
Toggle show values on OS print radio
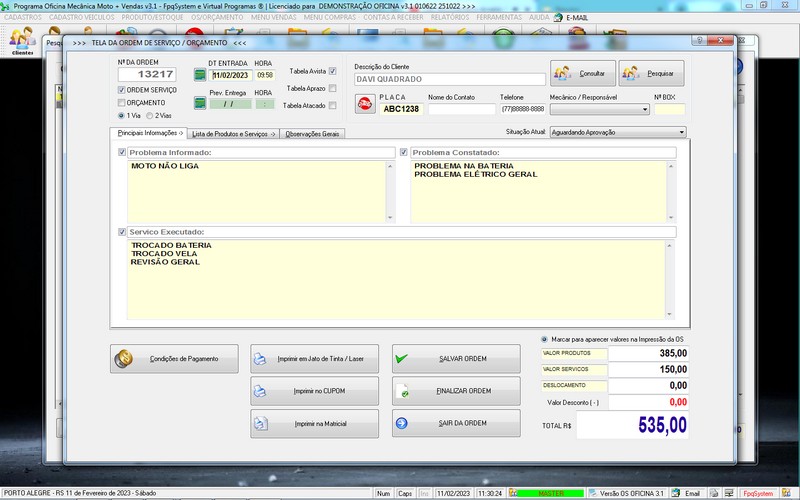tap(544, 339)
